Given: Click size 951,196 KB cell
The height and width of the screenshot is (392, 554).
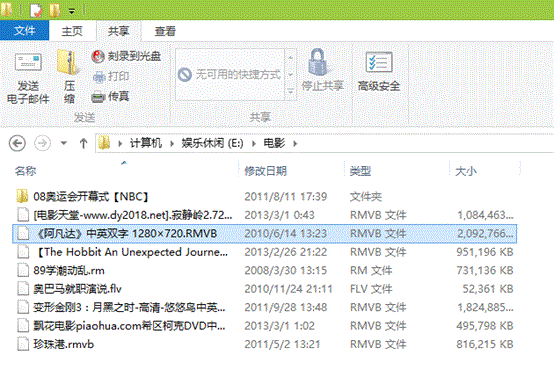Looking at the screenshot, I should (x=485, y=252).
